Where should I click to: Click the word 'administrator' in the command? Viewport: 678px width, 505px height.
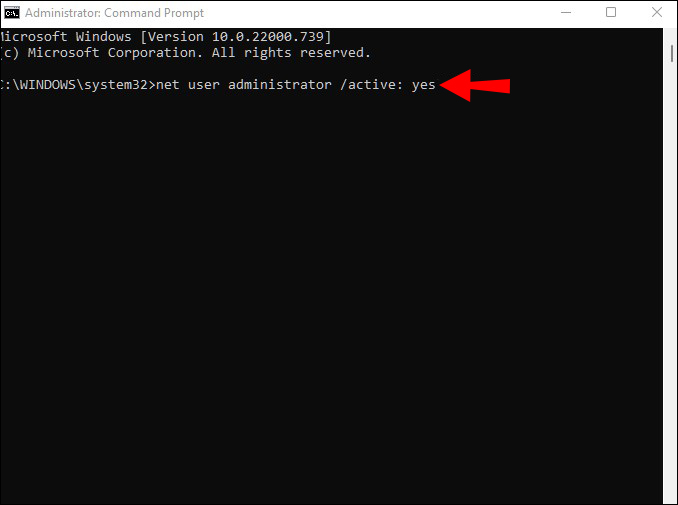pos(280,85)
